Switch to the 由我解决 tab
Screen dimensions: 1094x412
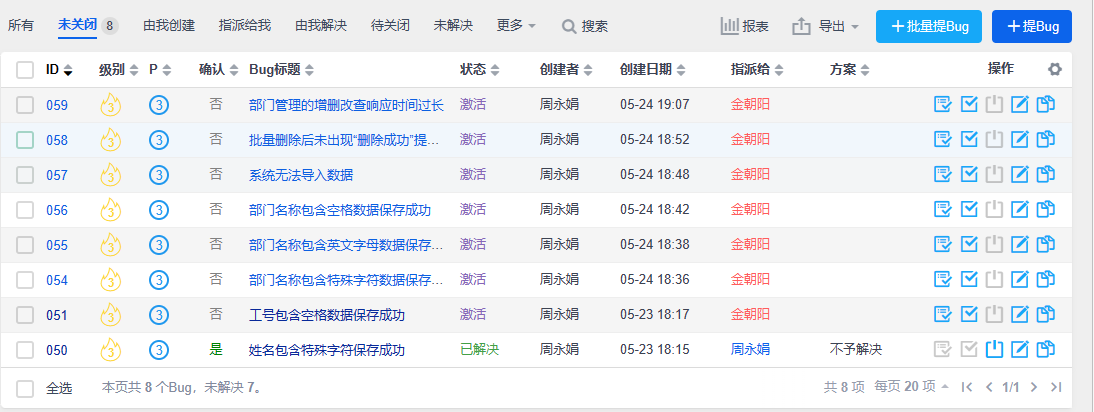(321, 26)
